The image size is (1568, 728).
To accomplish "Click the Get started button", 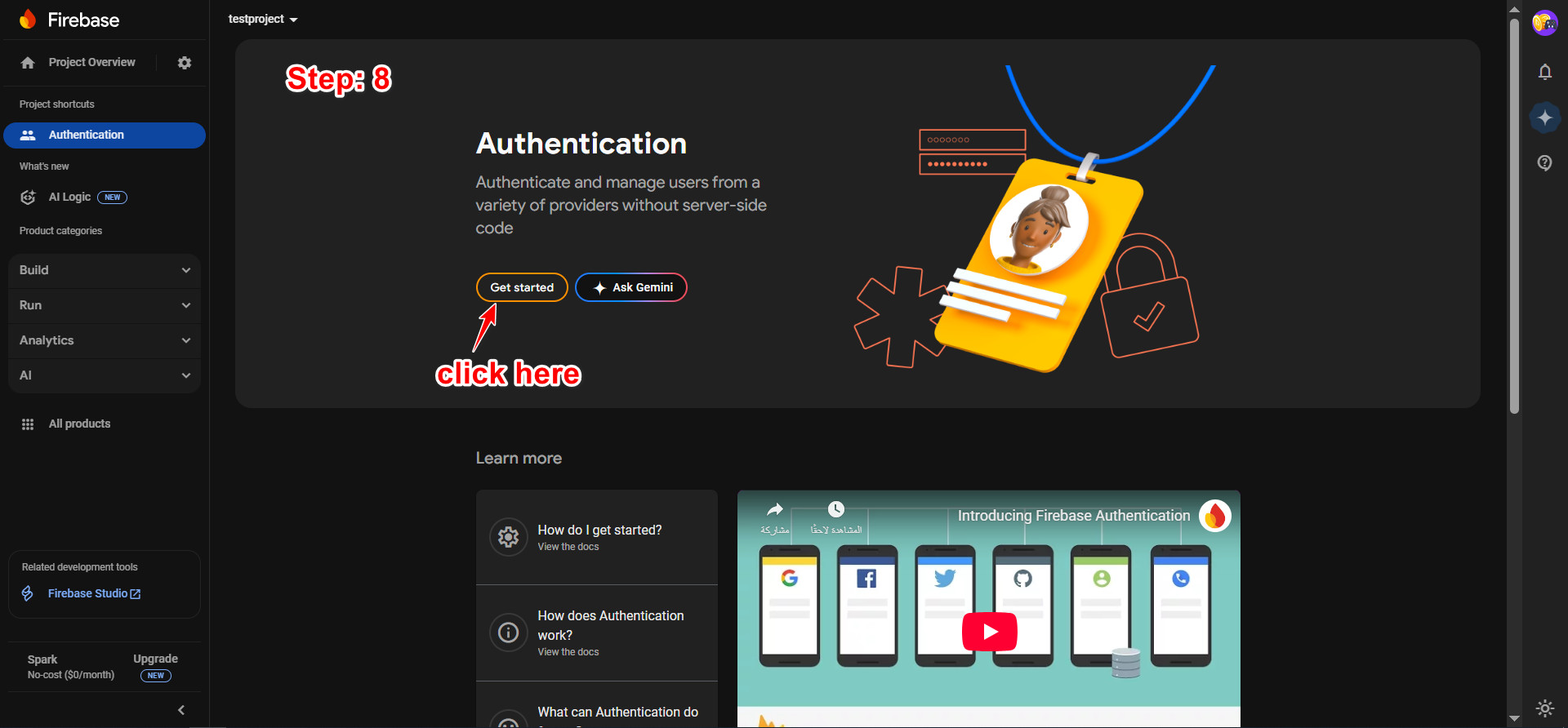I will click(x=522, y=287).
